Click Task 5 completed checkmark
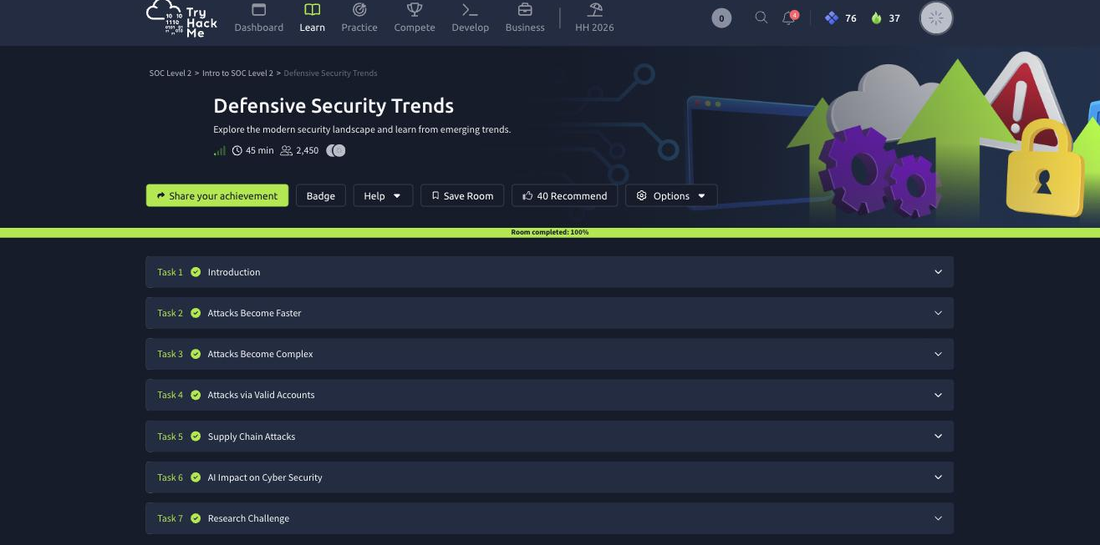Image resolution: width=1100 pixels, height=545 pixels. (196, 436)
